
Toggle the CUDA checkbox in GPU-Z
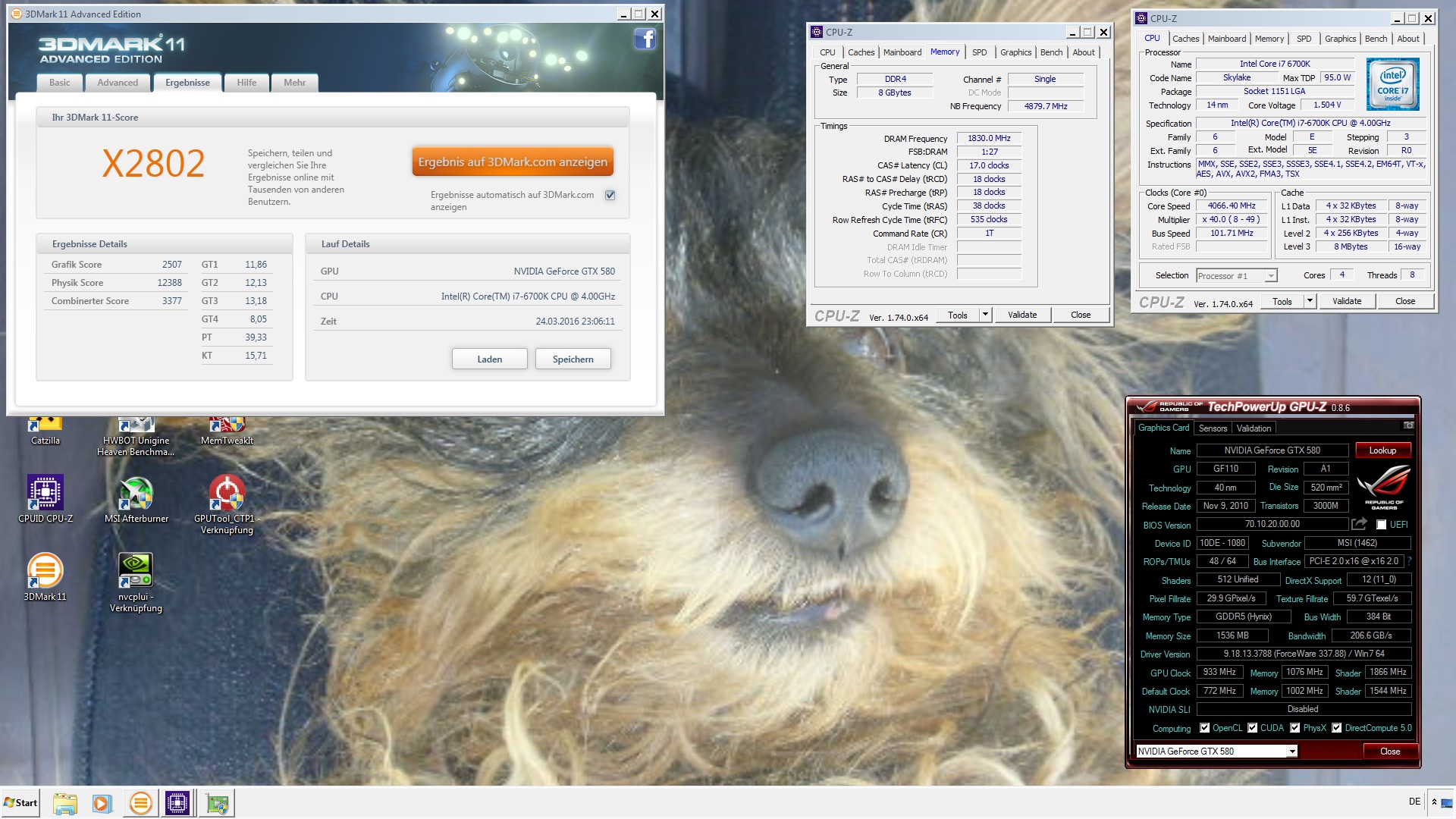point(1253,728)
